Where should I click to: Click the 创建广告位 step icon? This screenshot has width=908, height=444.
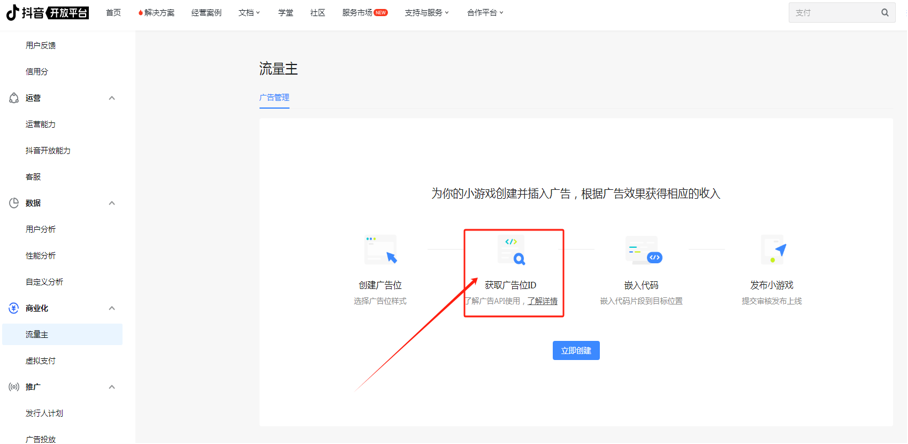[380, 250]
